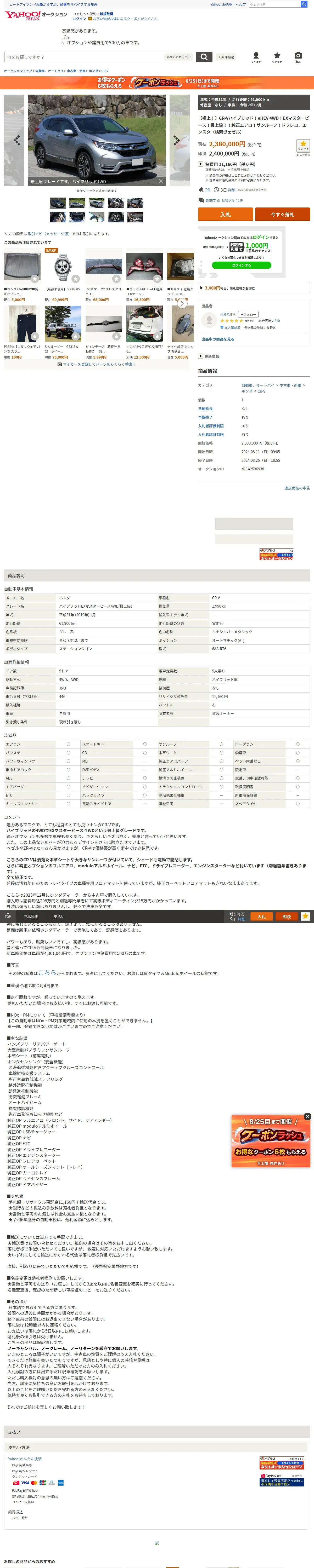The image size is (314, 1568).
Task: Click watch star on SBDL085 wristwatch item
Action: click(76, 279)
